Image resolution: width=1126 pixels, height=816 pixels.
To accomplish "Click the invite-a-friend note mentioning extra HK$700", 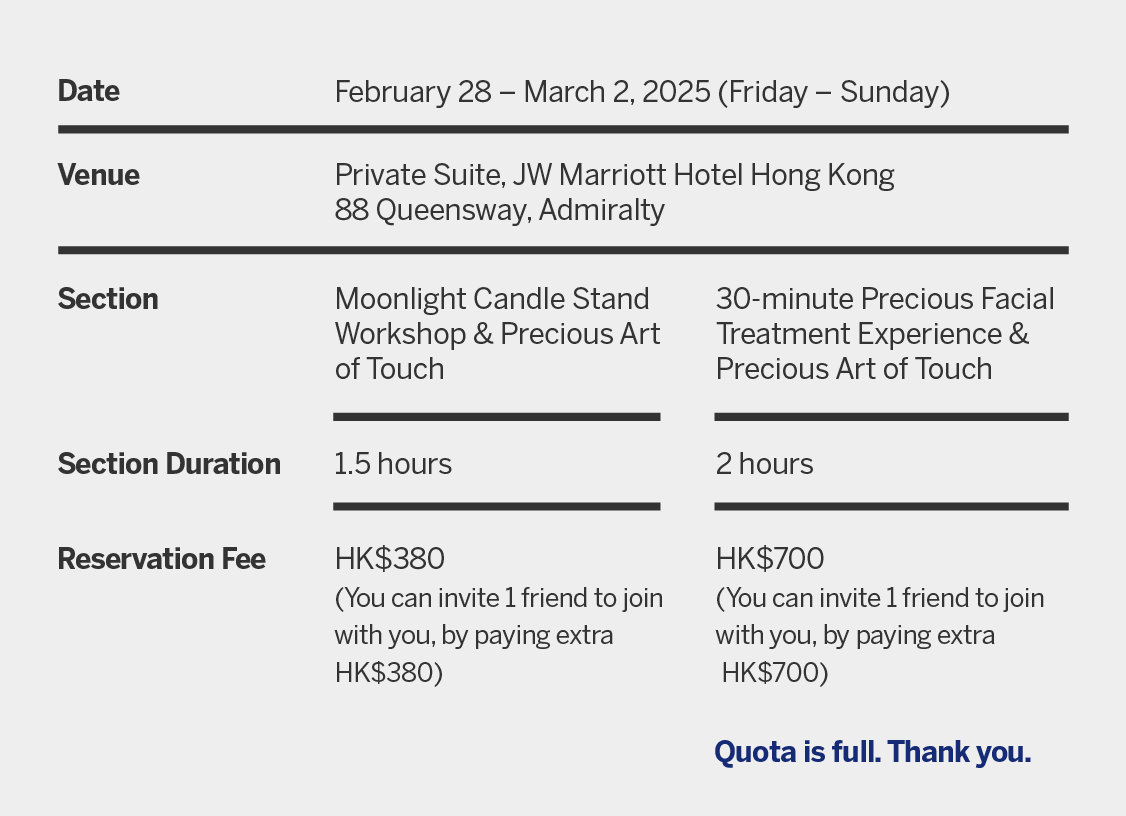I will (879, 636).
